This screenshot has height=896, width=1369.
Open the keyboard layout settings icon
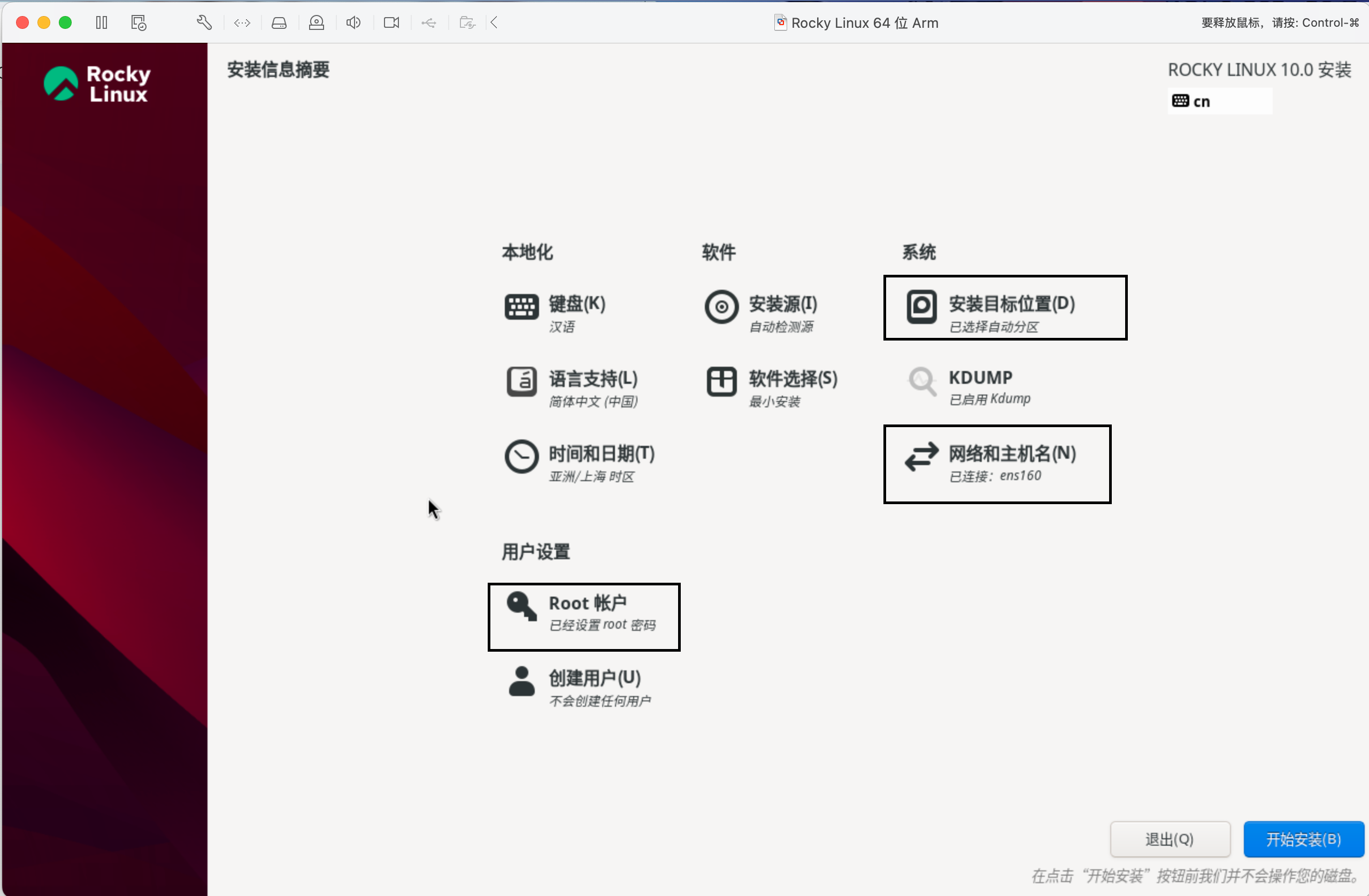[x=521, y=306]
